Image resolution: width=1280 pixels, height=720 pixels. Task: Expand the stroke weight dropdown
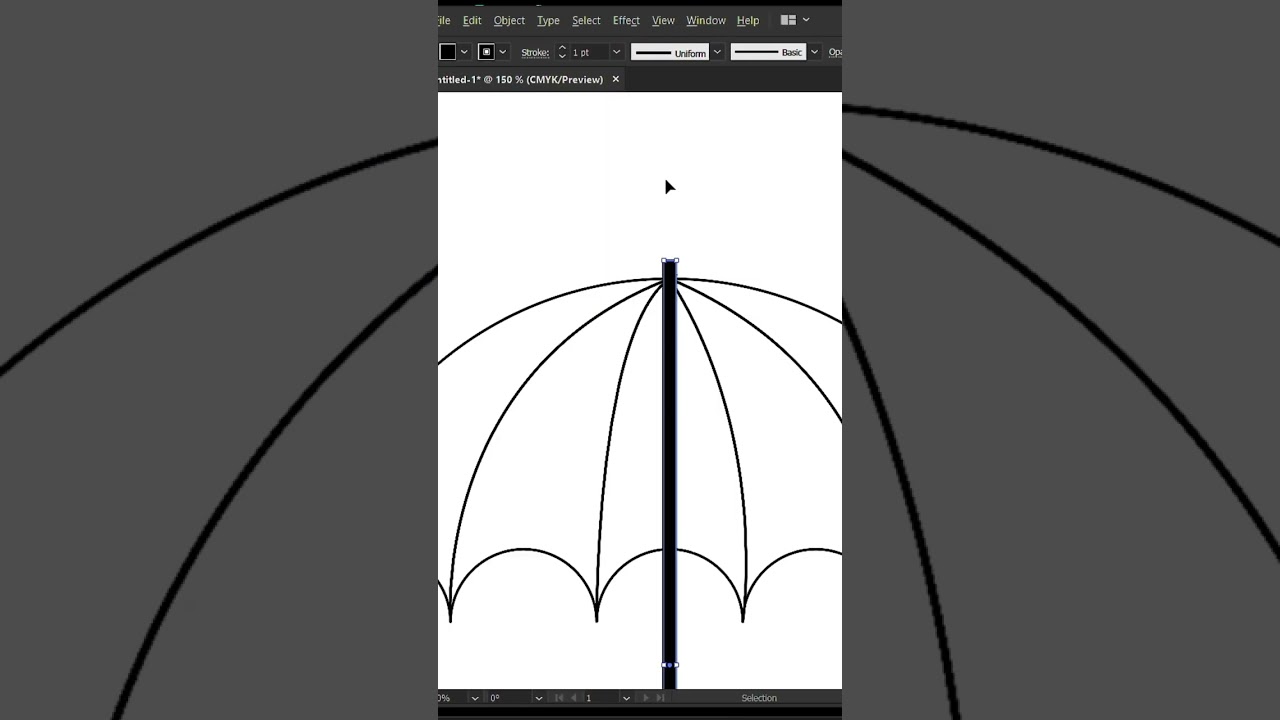[616, 52]
